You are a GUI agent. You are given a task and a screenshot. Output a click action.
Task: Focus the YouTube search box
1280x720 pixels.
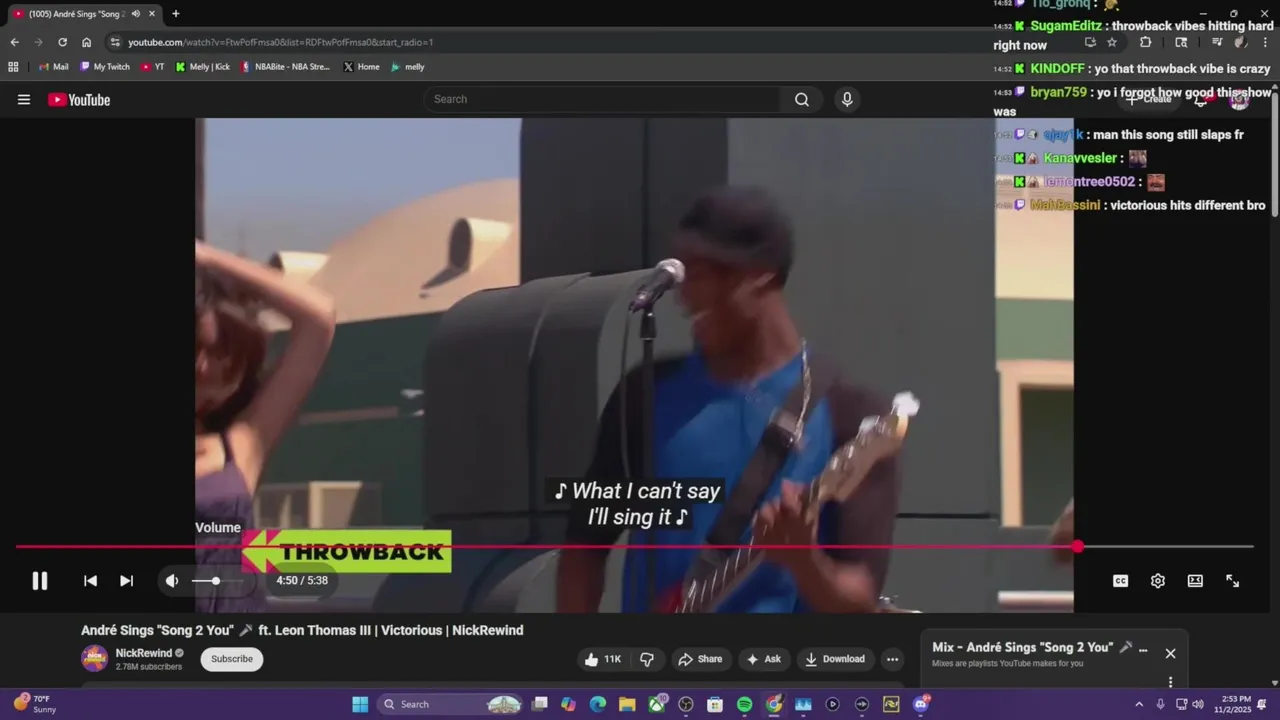[605, 99]
